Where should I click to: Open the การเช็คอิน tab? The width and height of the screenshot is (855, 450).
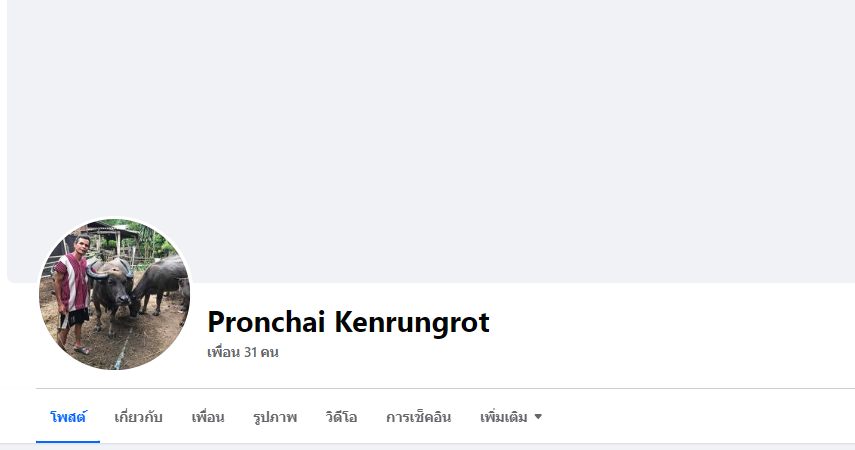(x=418, y=417)
